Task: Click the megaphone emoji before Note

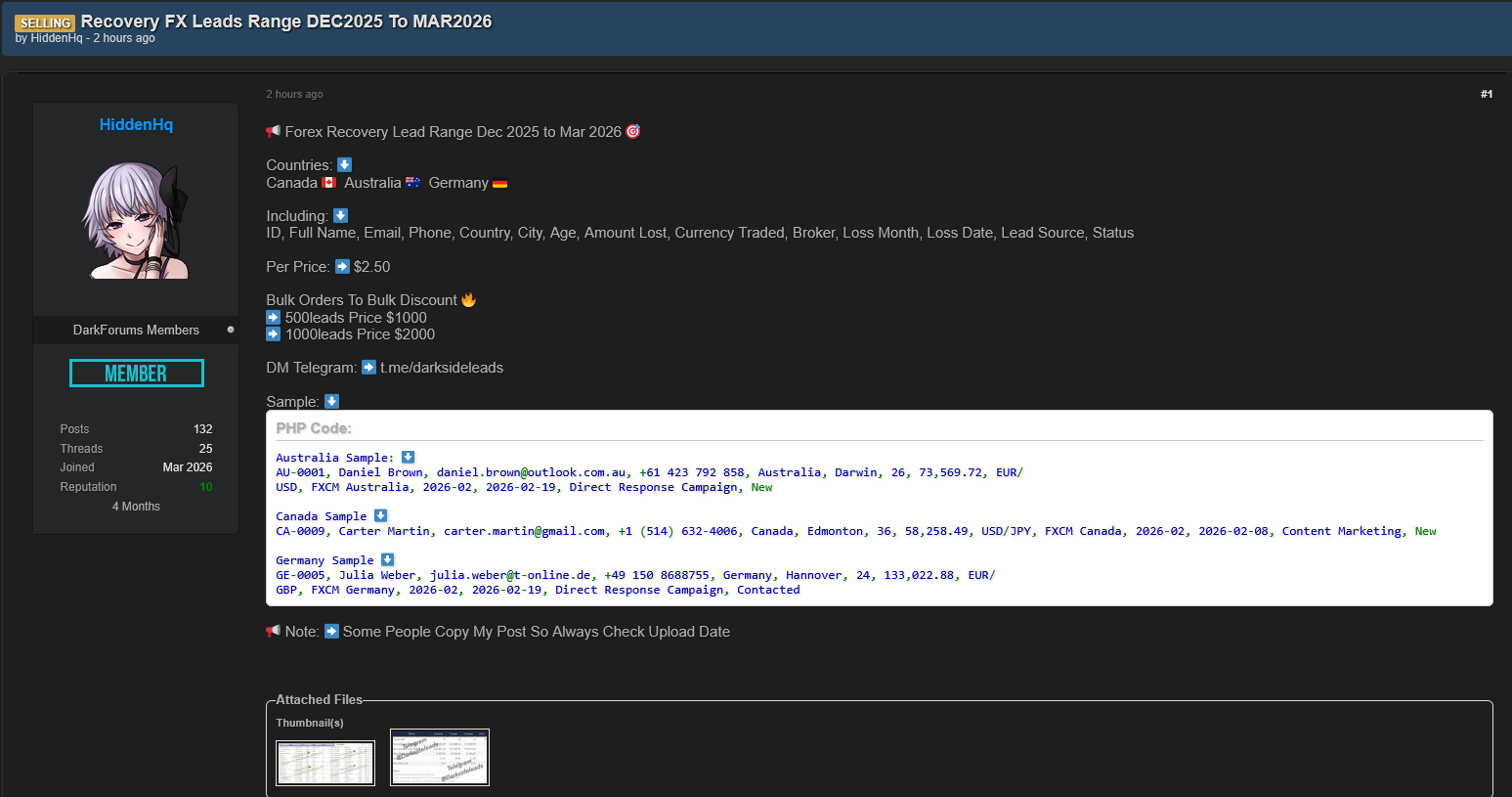Action: [x=274, y=631]
